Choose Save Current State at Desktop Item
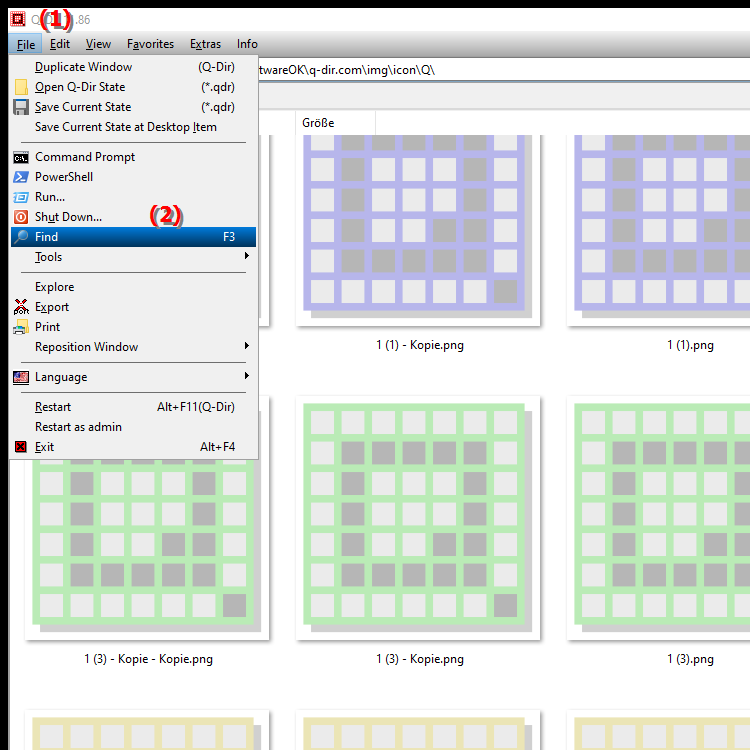 click(133, 127)
